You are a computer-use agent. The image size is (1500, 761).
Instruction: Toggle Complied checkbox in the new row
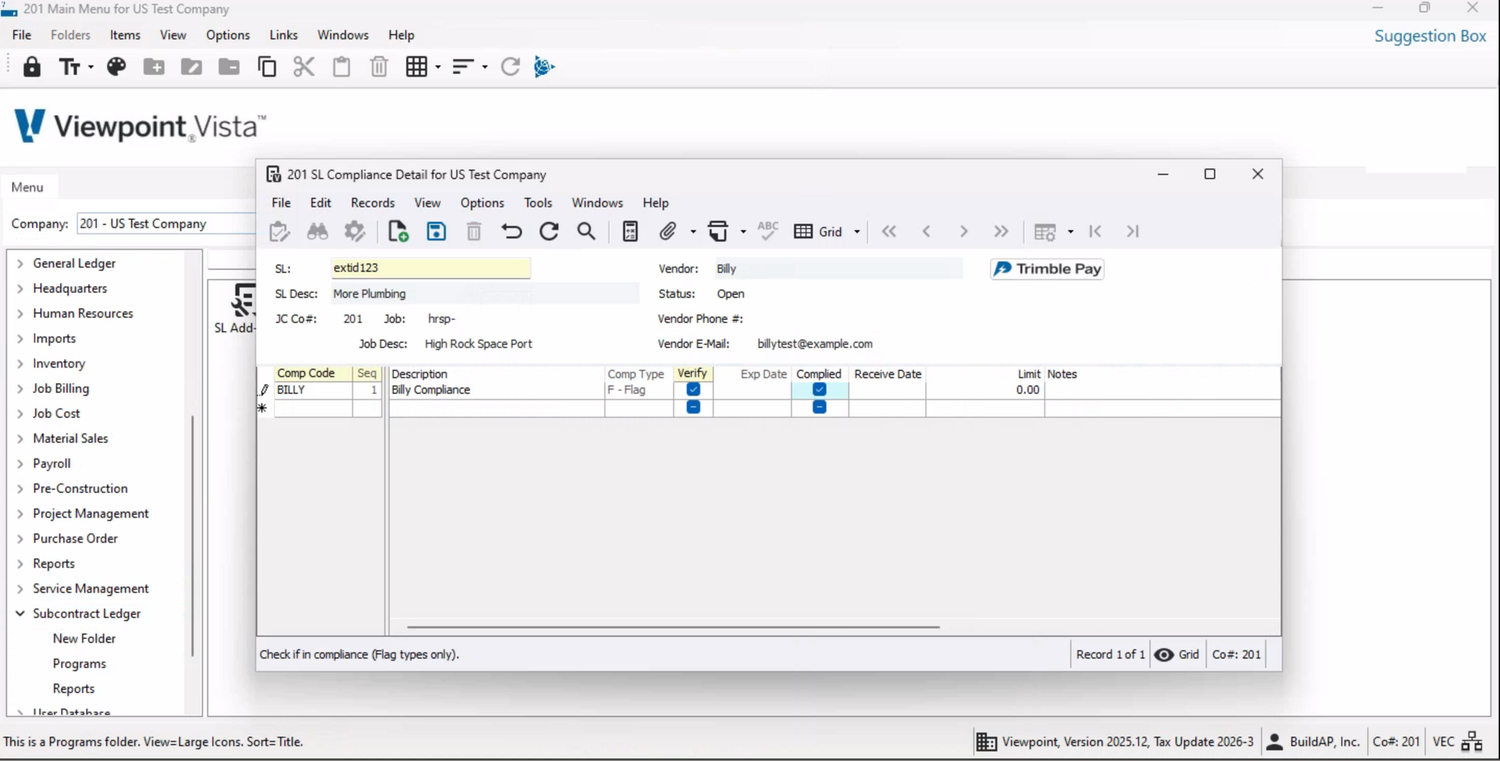[x=819, y=407]
